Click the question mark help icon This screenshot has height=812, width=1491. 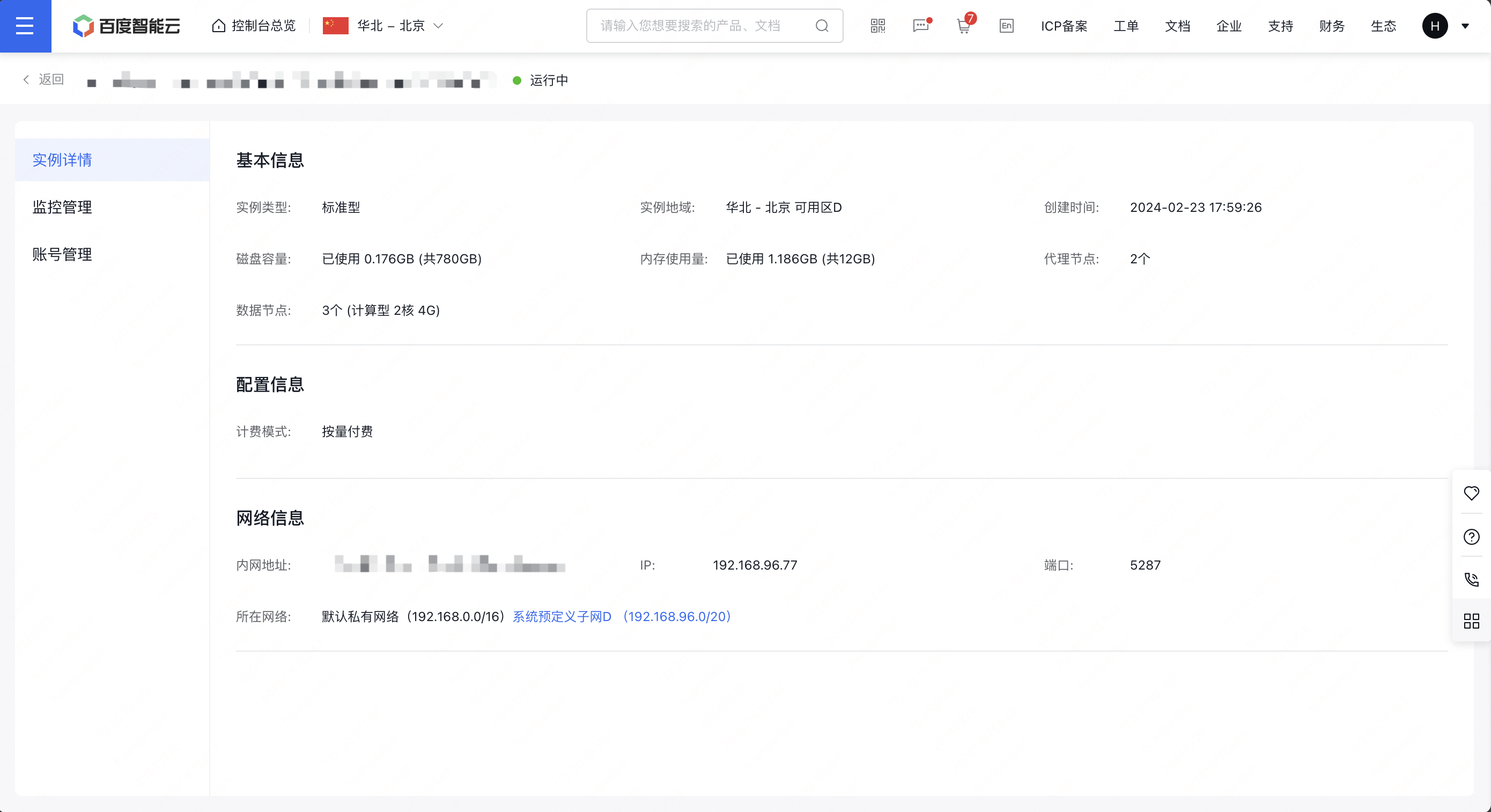point(1471,536)
